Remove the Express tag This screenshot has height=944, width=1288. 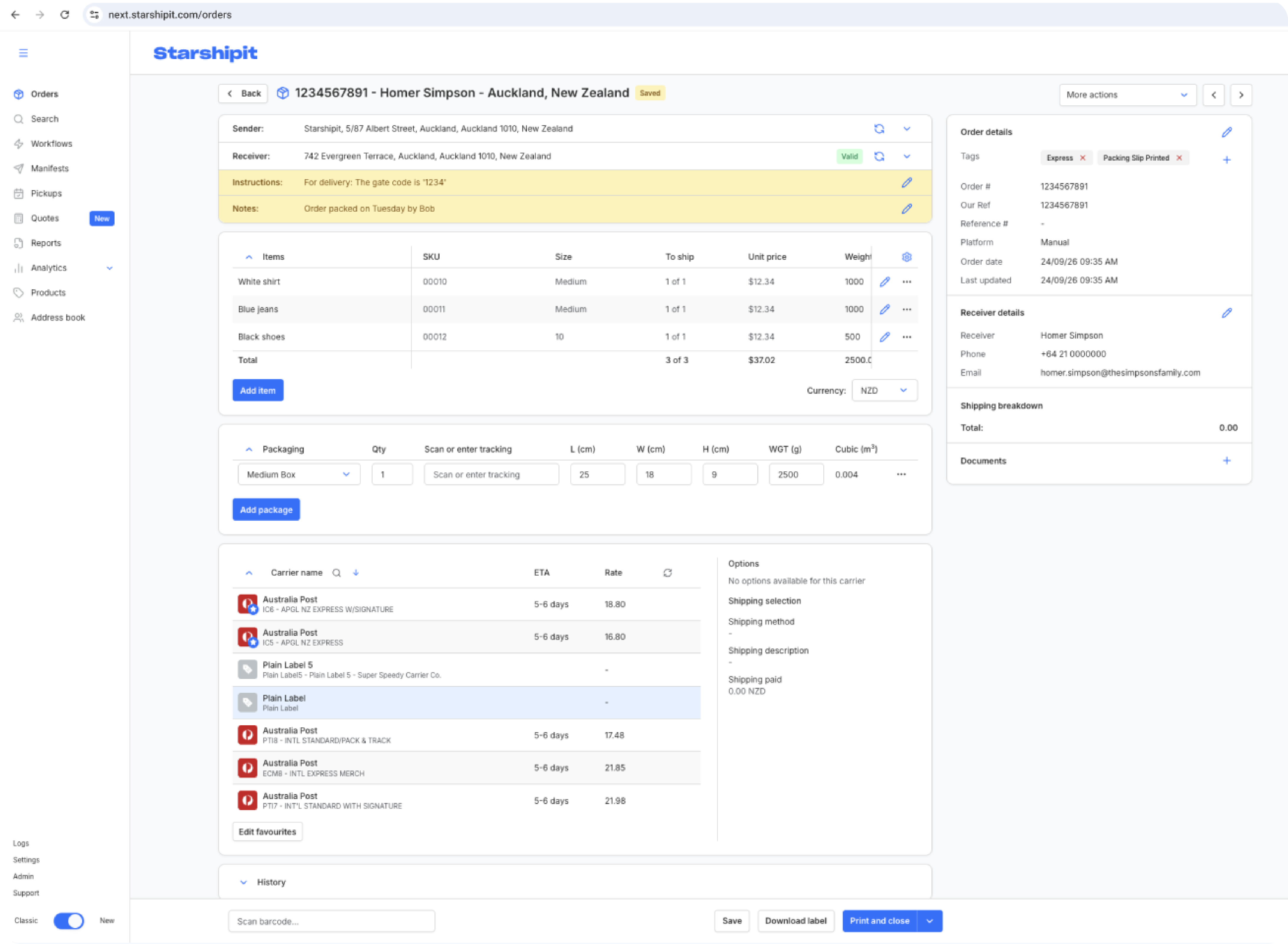click(1082, 158)
